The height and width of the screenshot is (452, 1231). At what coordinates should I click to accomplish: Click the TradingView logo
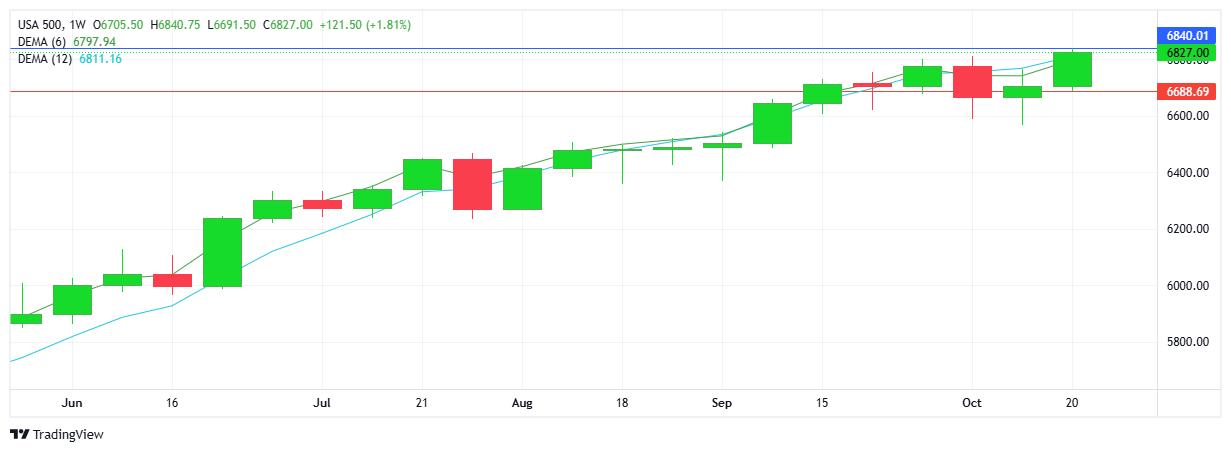[57, 434]
